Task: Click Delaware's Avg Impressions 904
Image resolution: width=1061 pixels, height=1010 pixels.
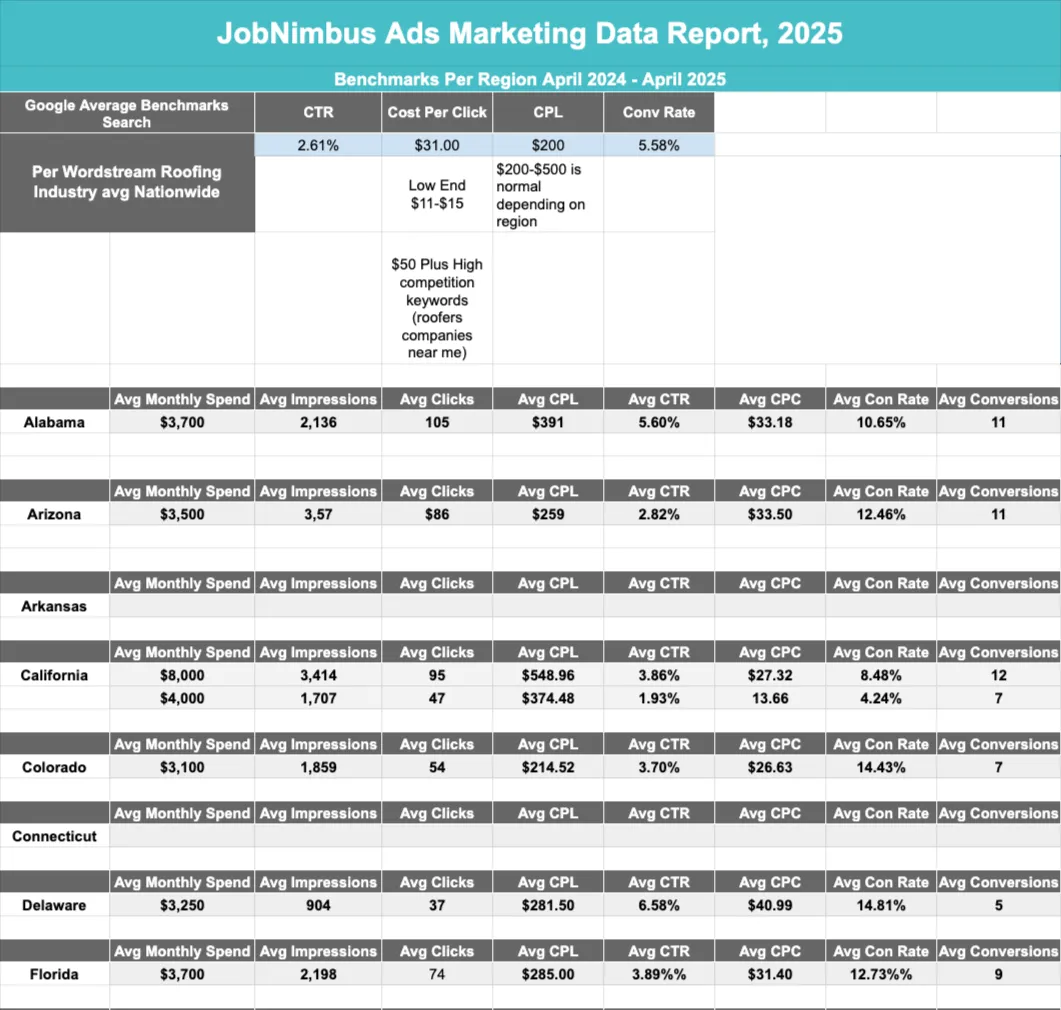Action: 318,905
